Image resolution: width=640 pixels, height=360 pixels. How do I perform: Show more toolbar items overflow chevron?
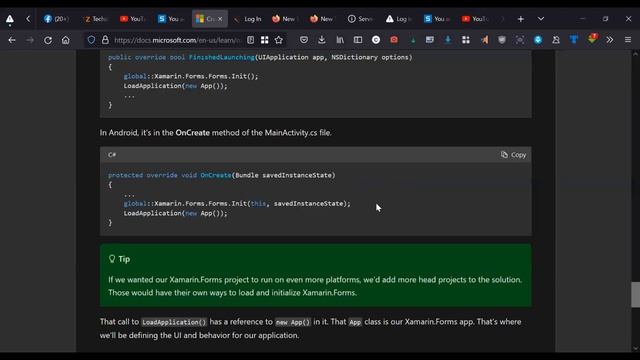pos(609,40)
